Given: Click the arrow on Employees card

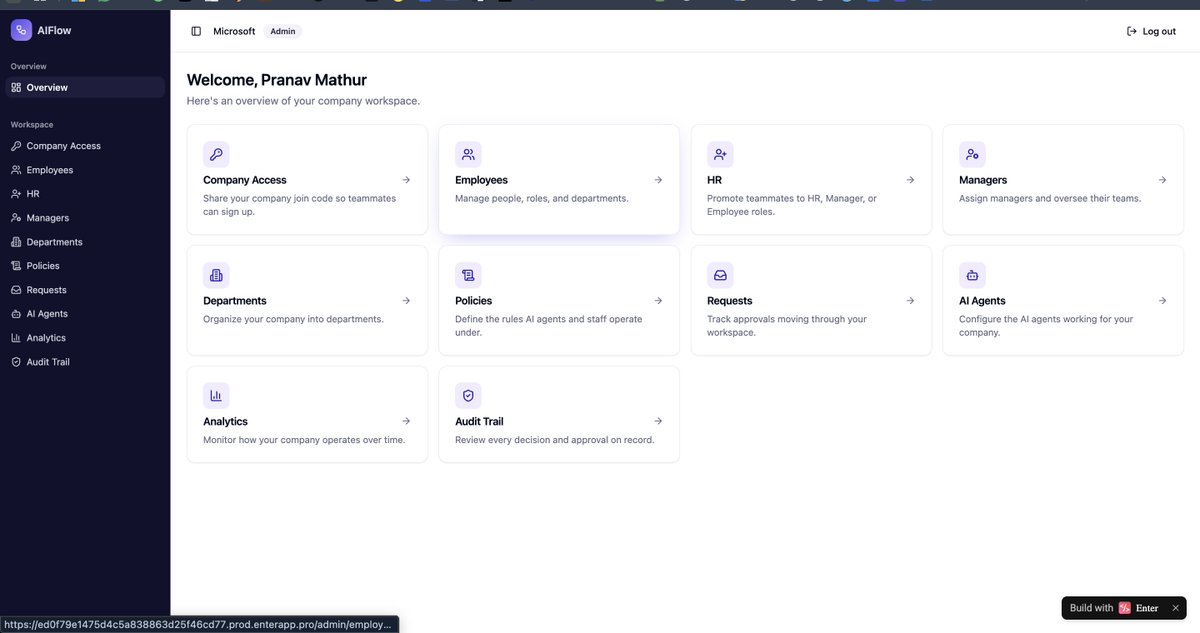Looking at the screenshot, I should 658,180.
